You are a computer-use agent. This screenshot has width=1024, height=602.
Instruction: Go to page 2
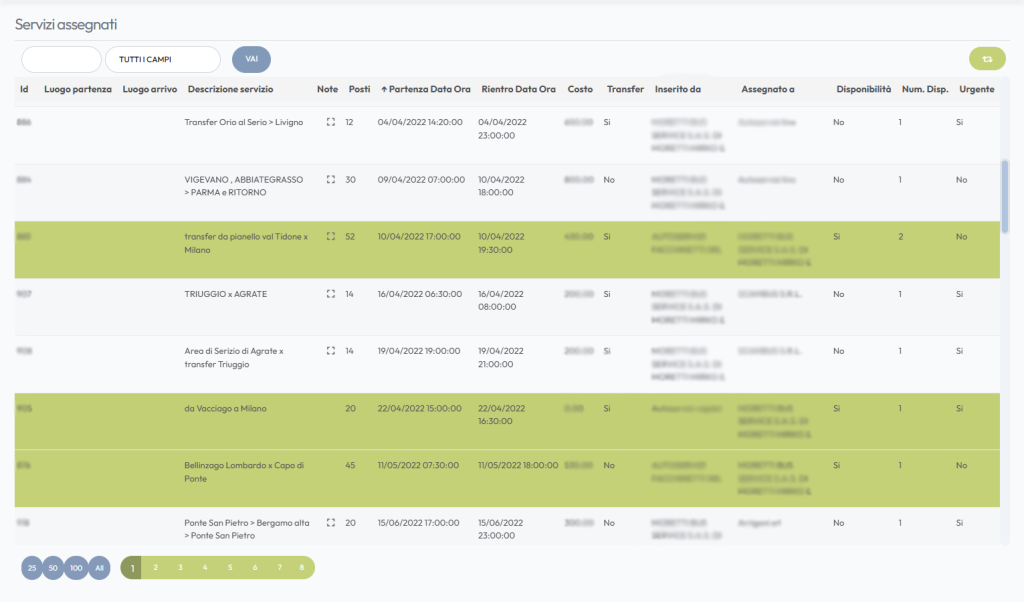click(156, 568)
